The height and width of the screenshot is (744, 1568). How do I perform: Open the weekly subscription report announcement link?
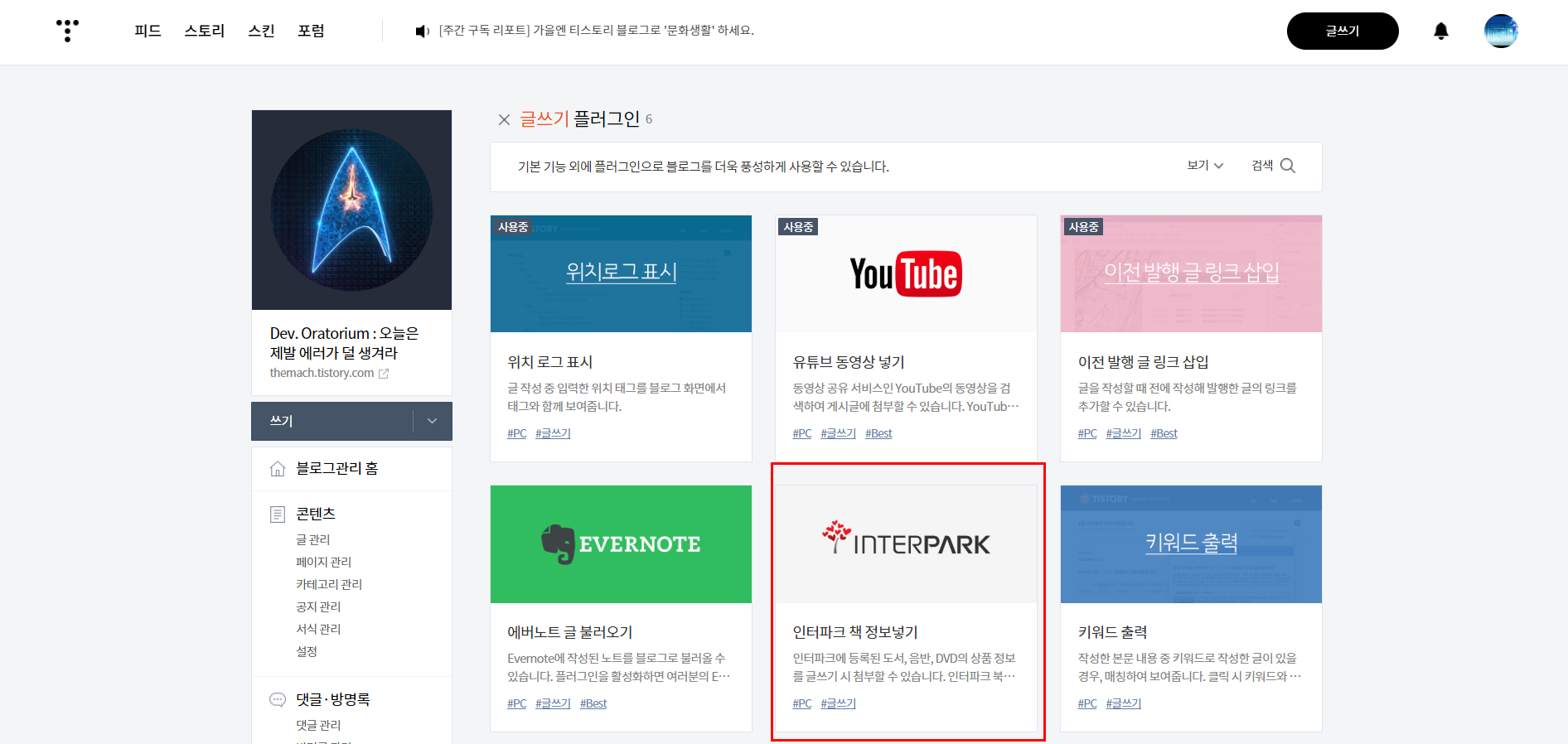coord(596,31)
